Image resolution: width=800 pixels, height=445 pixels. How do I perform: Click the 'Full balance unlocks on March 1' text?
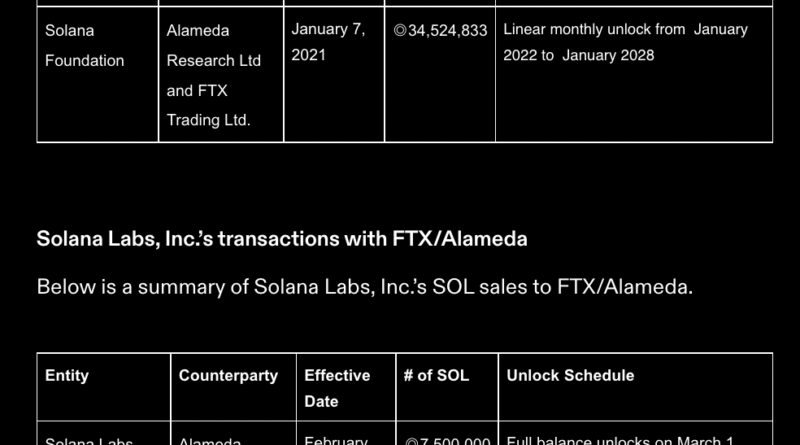click(x=622, y=440)
